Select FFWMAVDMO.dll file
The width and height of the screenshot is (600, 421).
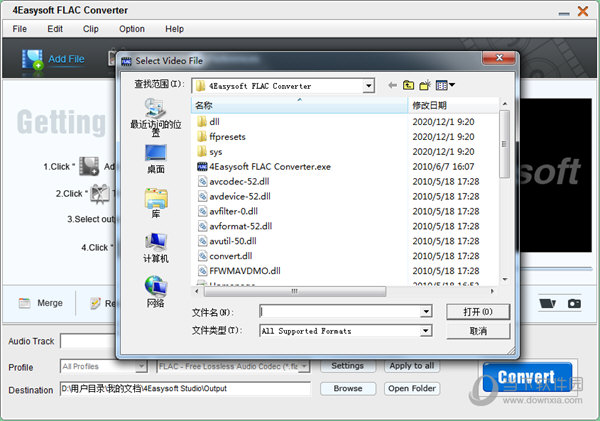click(239, 271)
